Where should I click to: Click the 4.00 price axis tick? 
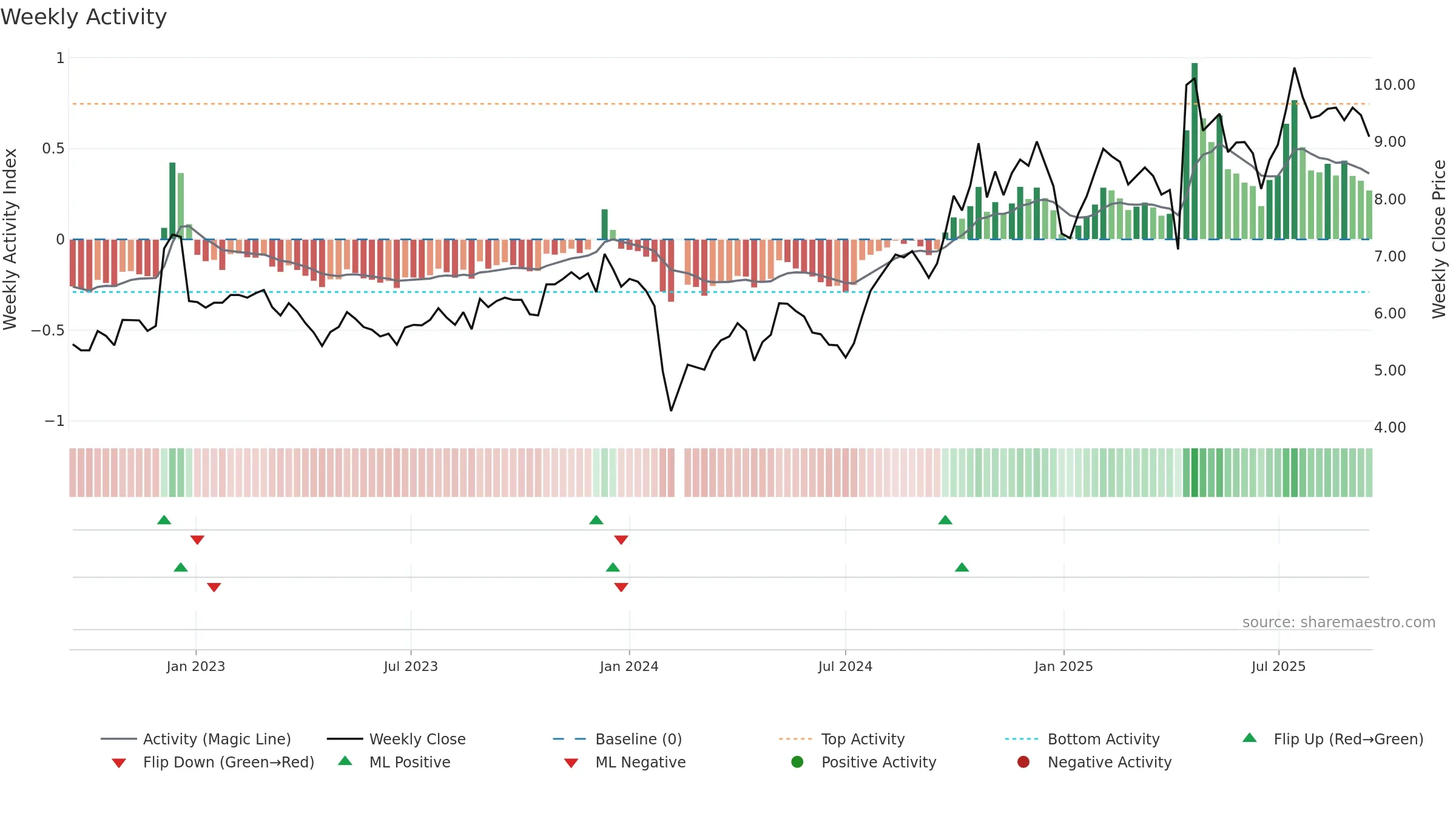pos(1390,428)
